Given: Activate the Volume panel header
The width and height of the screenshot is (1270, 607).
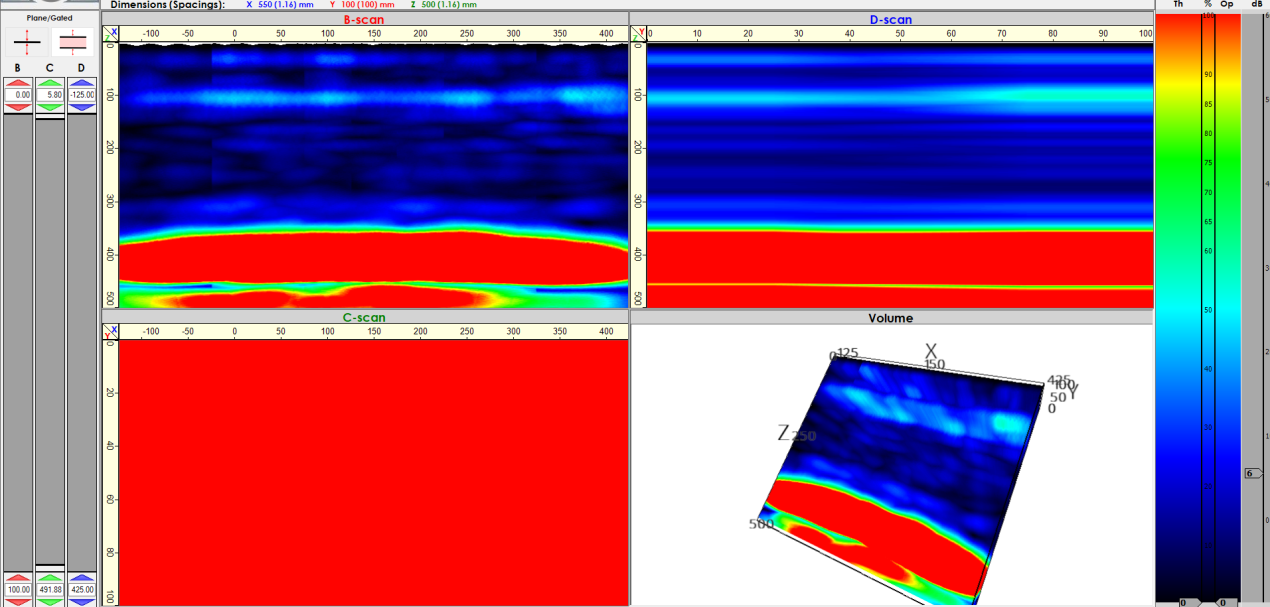Looking at the screenshot, I should [x=891, y=318].
